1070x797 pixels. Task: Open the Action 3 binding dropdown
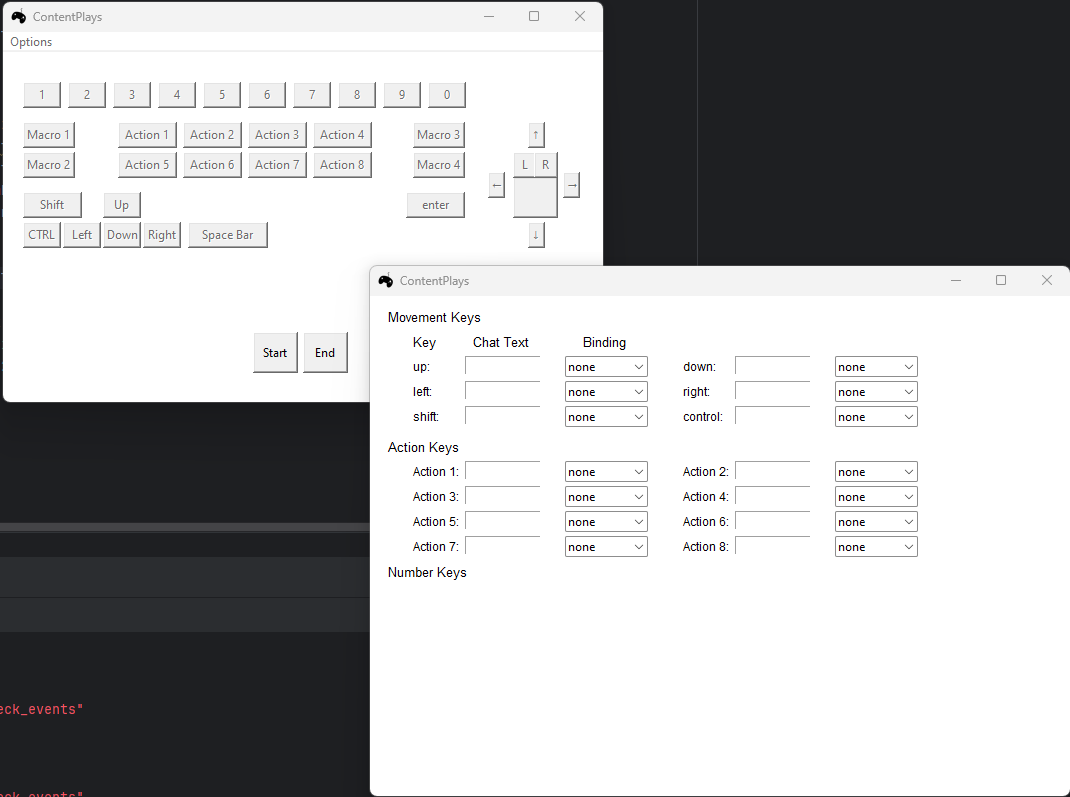[x=606, y=497]
